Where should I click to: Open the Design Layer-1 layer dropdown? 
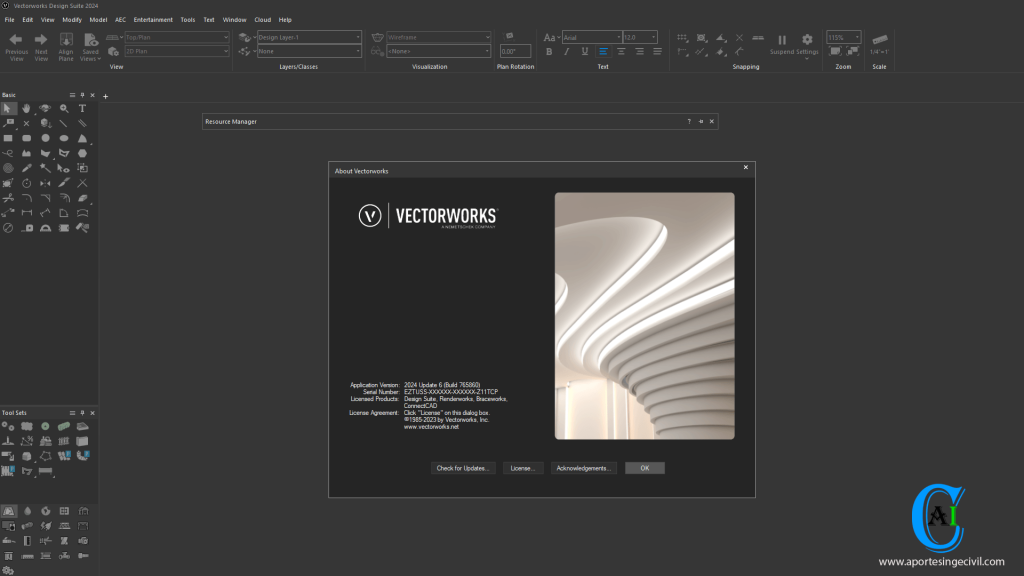309,37
